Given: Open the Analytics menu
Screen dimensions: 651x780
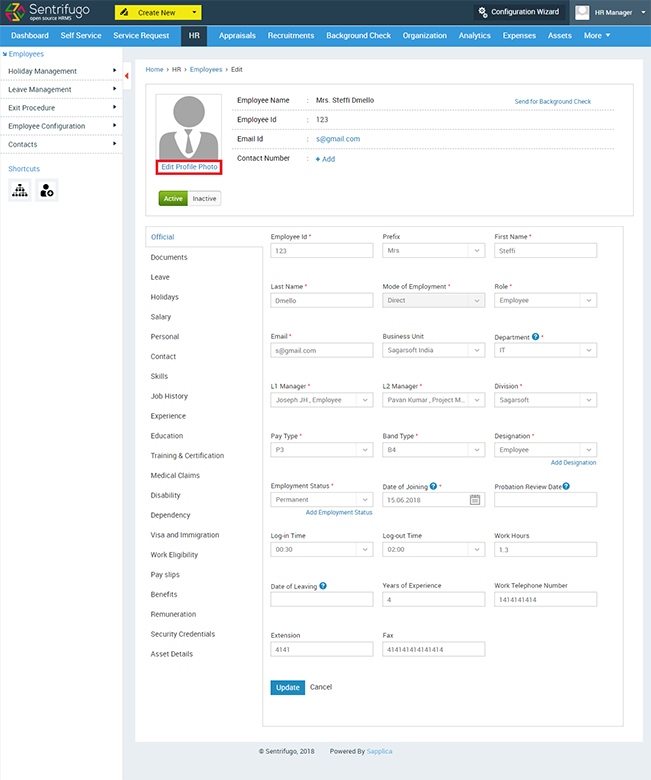Looking at the screenshot, I should [474, 35].
